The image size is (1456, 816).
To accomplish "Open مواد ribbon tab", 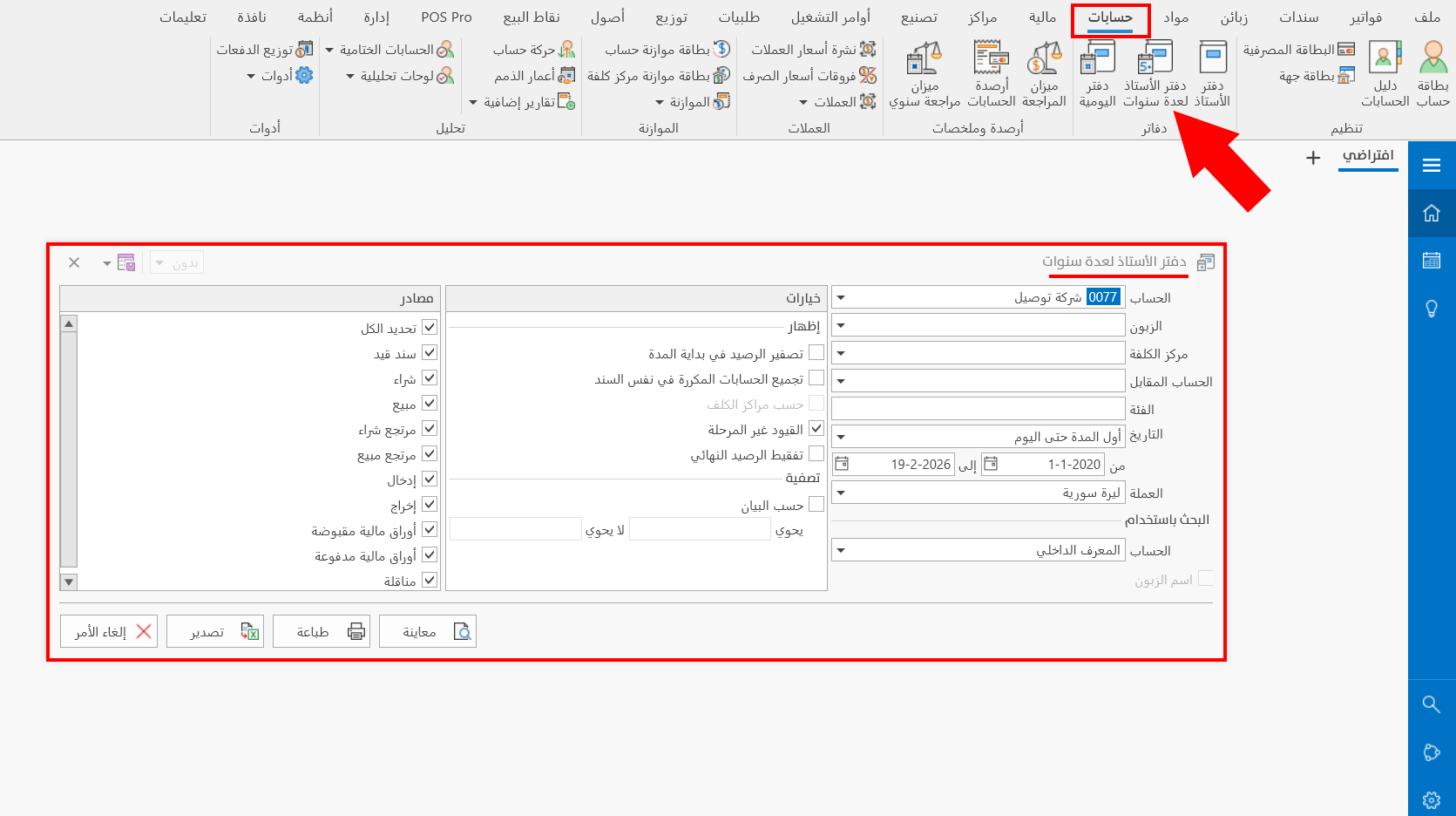I will click(x=1176, y=17).
